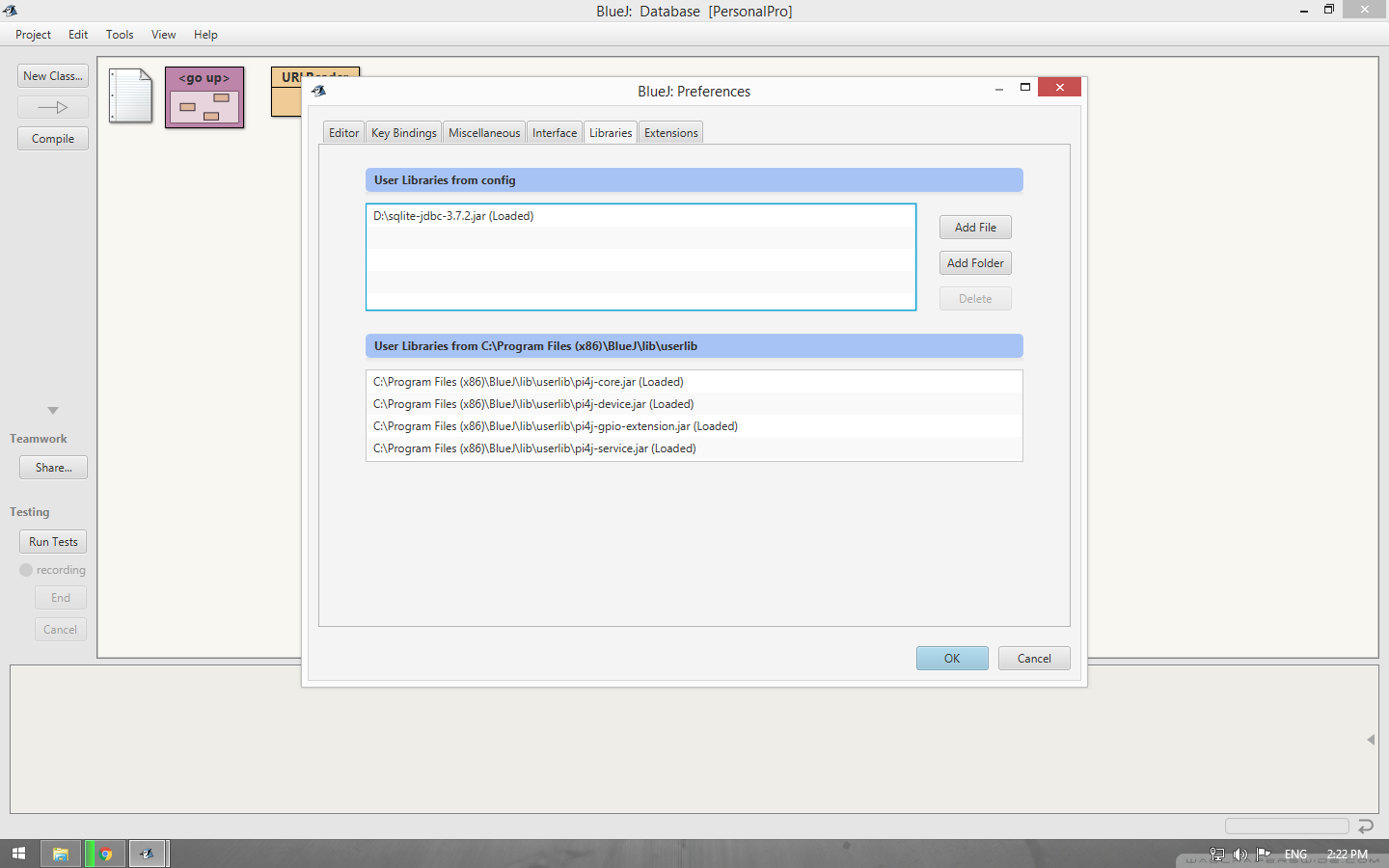Collapse the sidebar triangle above Teamwork

pos(53,411)
